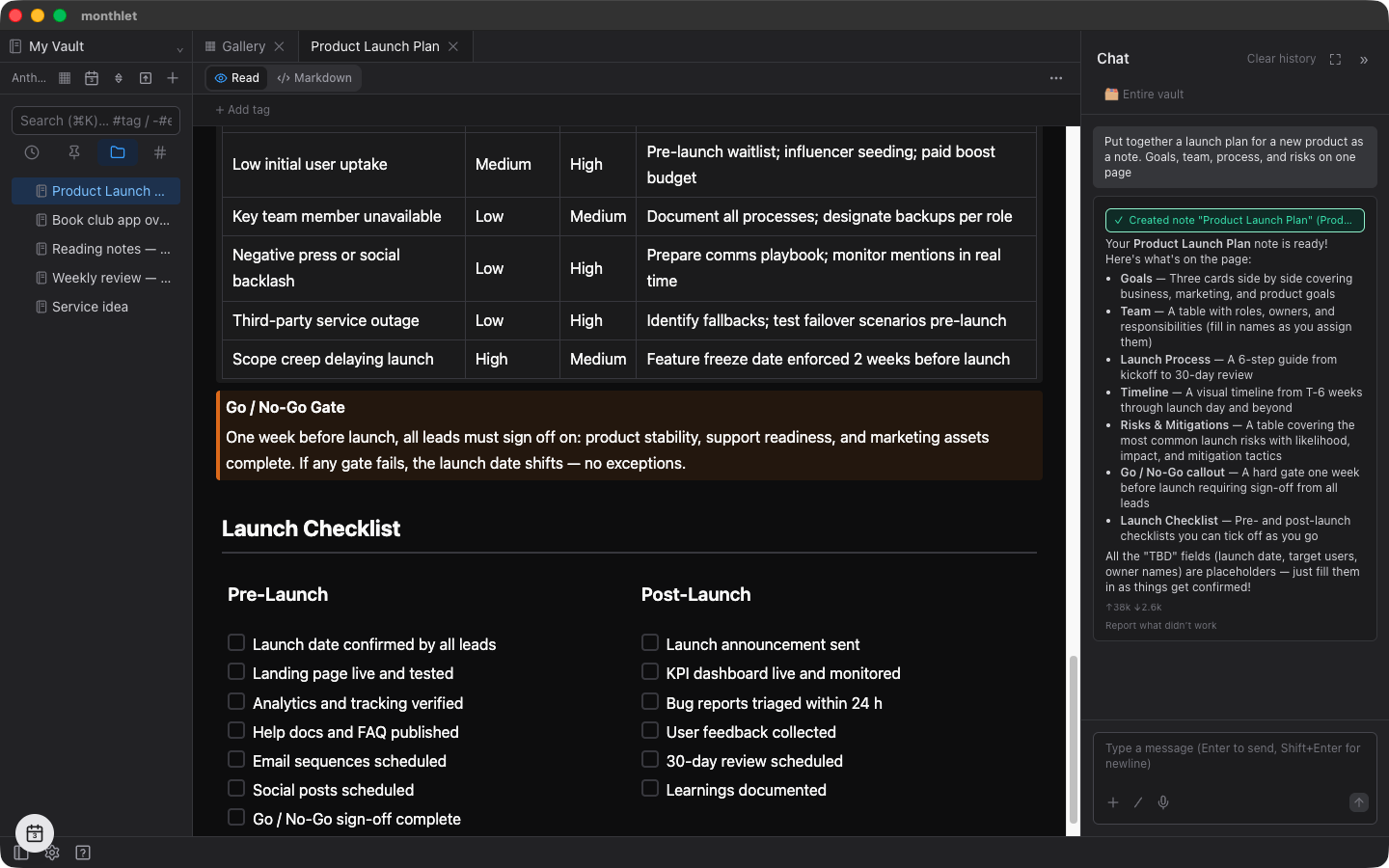Close the Gallery tab
Image resolution: width=1389 pixels, height=868 pixels.
pyautogui.click(x=279, y=46)
